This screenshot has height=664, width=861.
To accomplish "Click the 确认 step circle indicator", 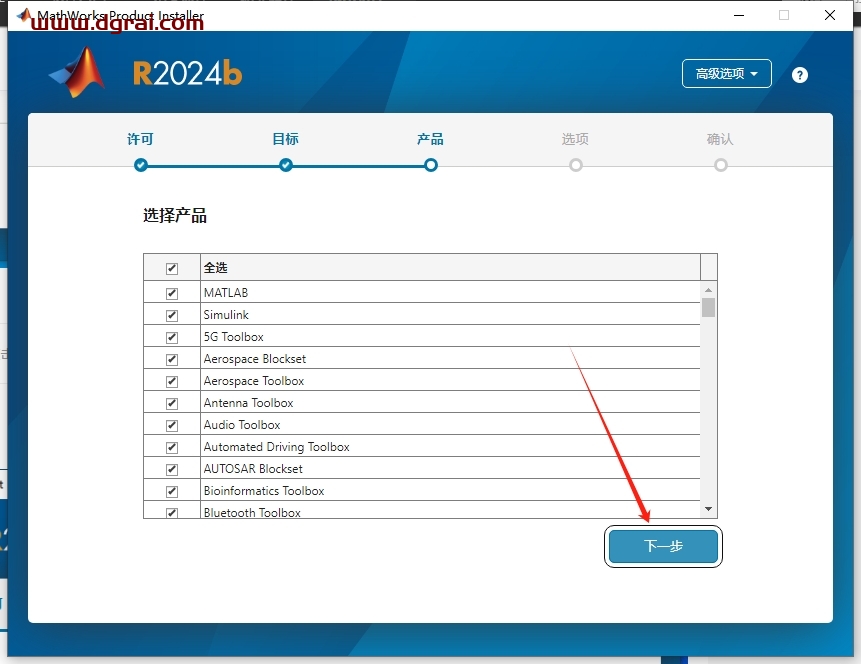I will click(x=721, y=165).
